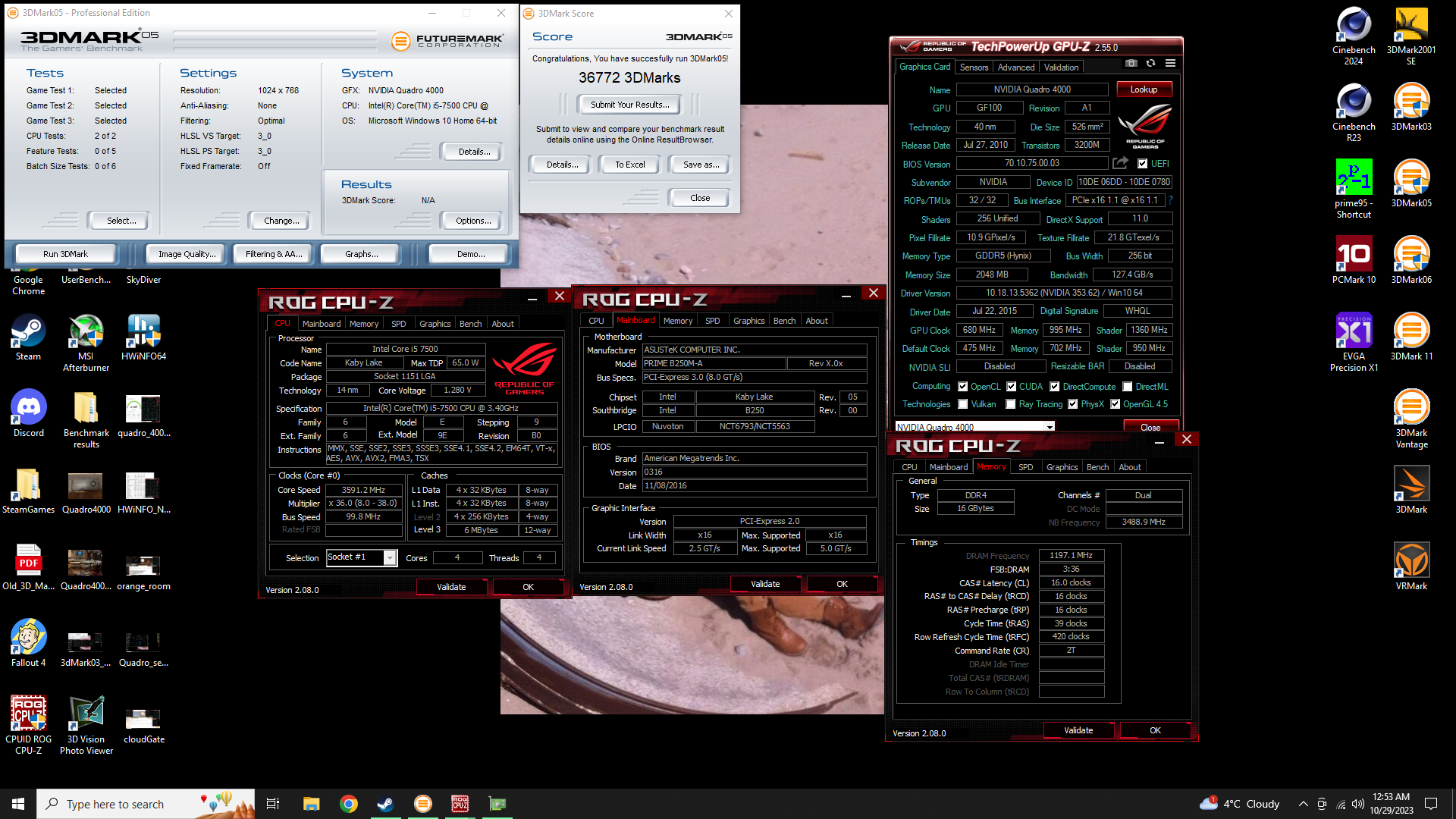1456x819 pixels.
Task: Click the BIOS export share icon in GPU-Z
Action: pos(1120,163)
